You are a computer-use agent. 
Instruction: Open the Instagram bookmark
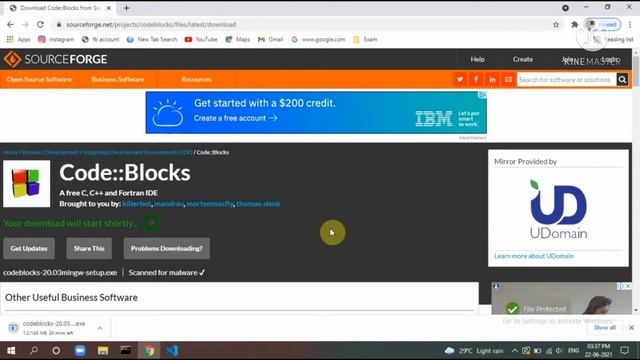56,39
